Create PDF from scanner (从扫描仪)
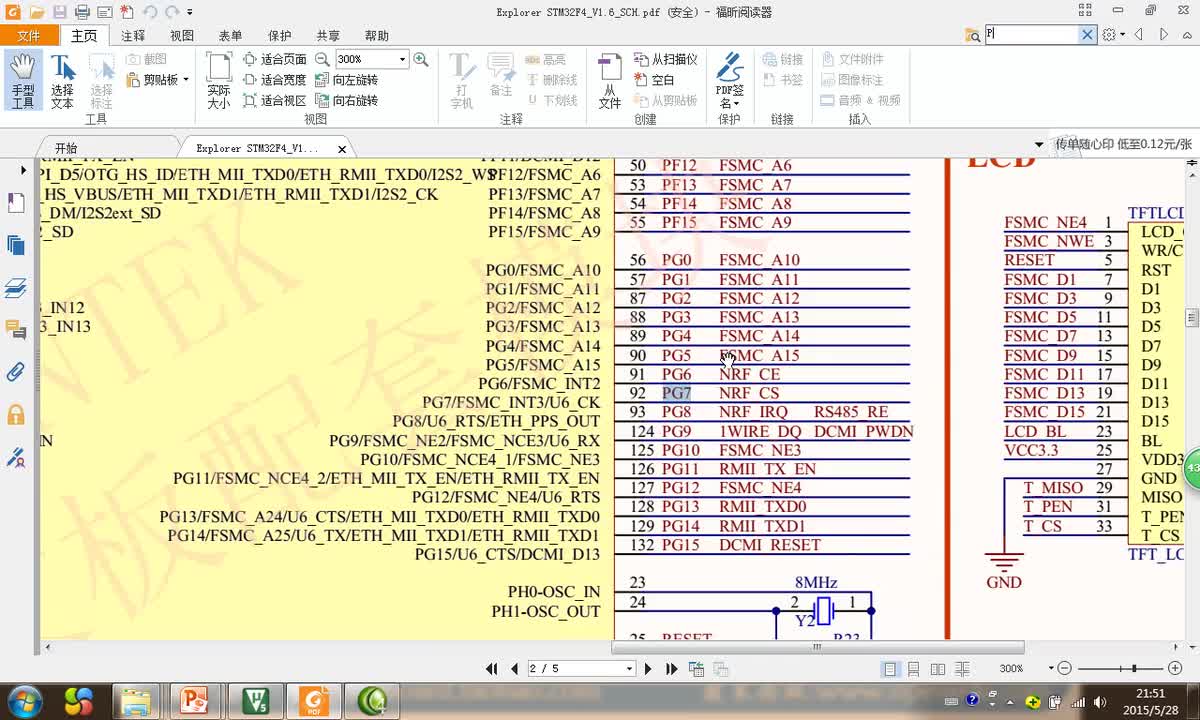Viewport: 1200px width, 720px height. pyautogui.click(x=666, y=59)
